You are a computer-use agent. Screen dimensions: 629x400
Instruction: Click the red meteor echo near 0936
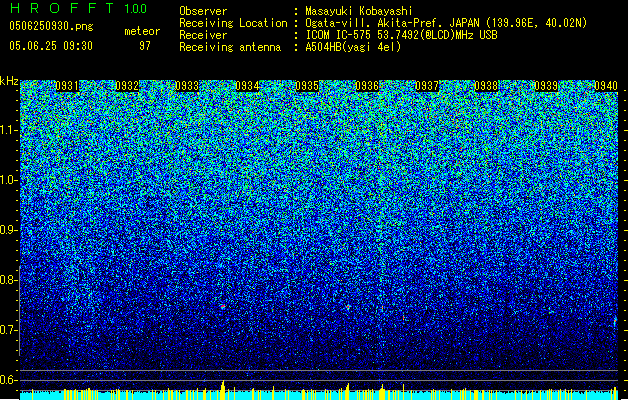[348, 307]
